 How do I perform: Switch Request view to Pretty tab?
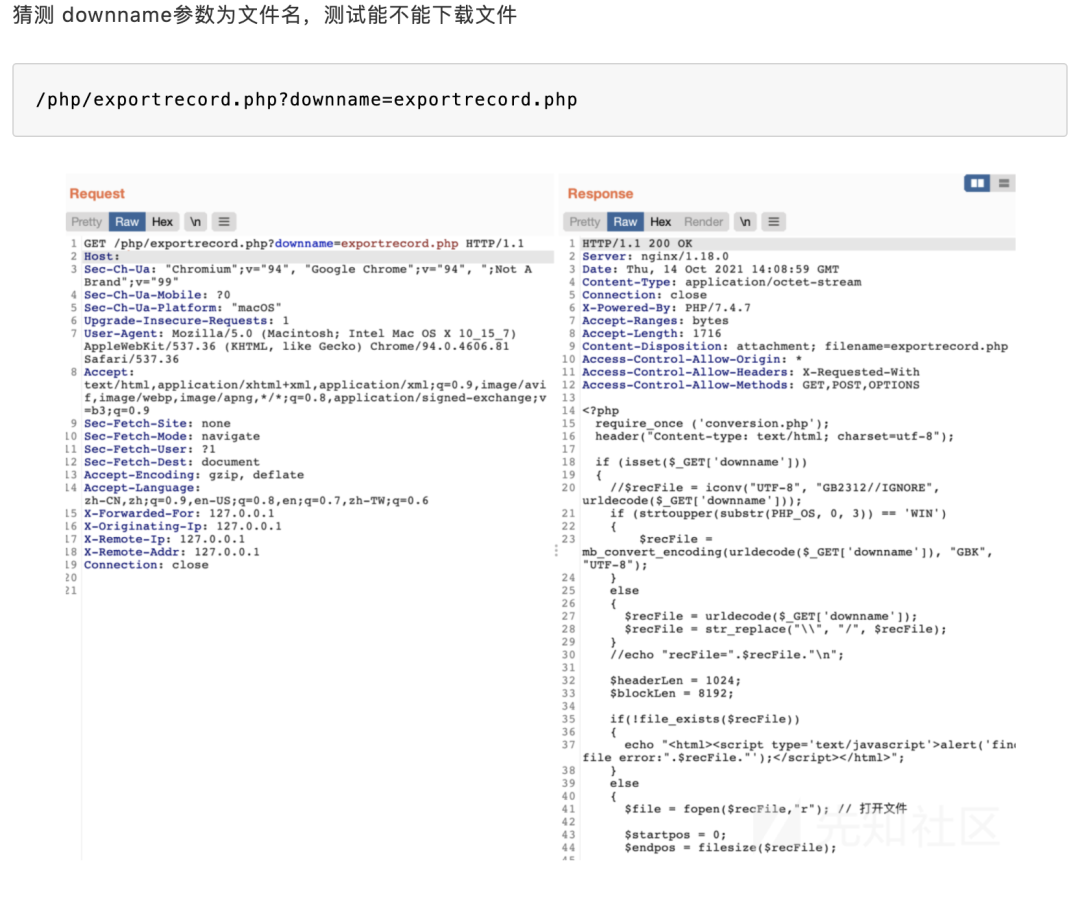coord(86,222)
